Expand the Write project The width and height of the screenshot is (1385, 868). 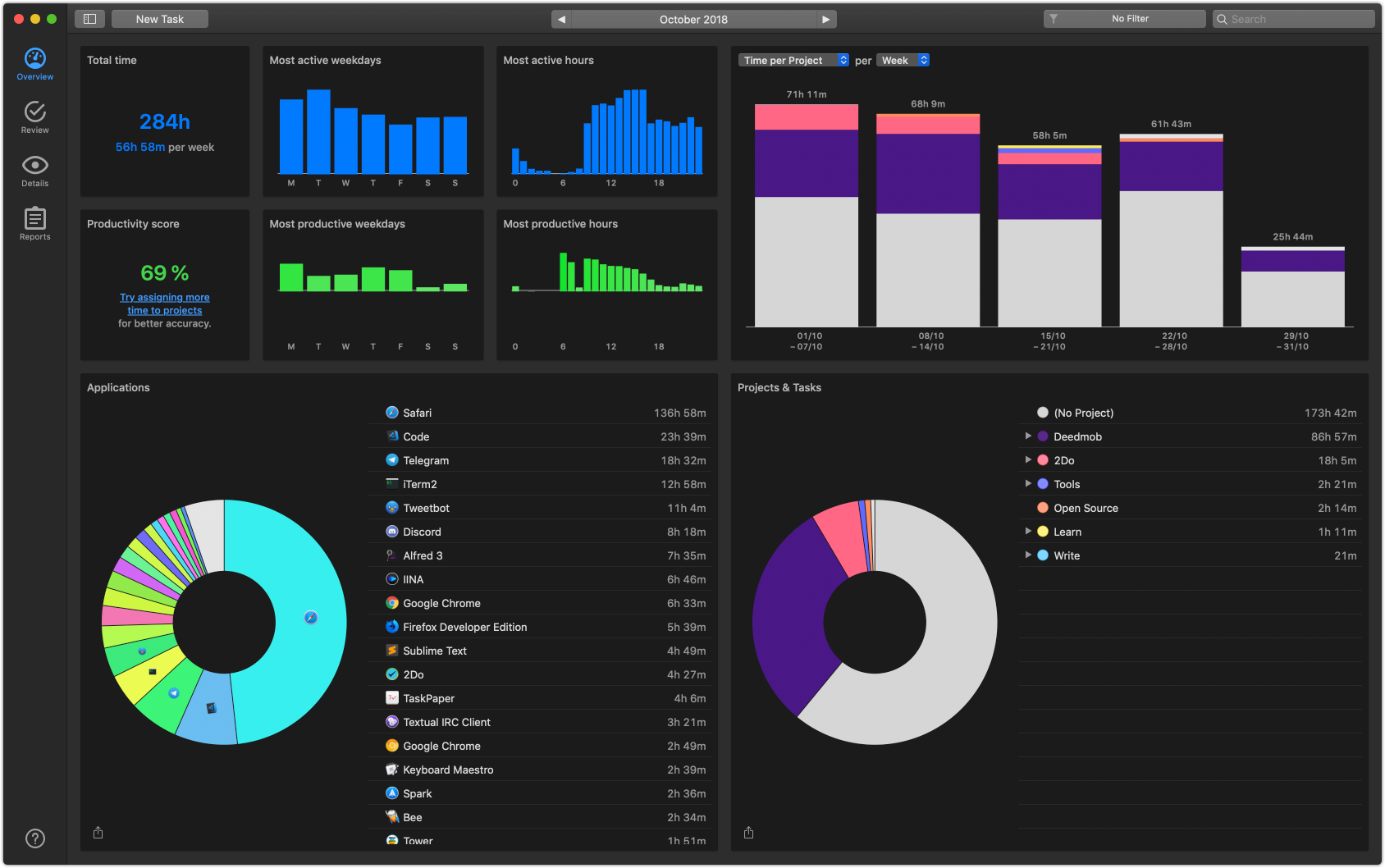(x=1028, y=555)
